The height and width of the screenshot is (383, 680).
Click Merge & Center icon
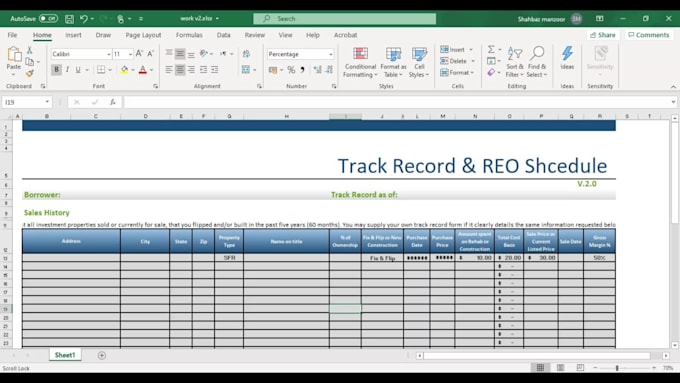[246, 69]
